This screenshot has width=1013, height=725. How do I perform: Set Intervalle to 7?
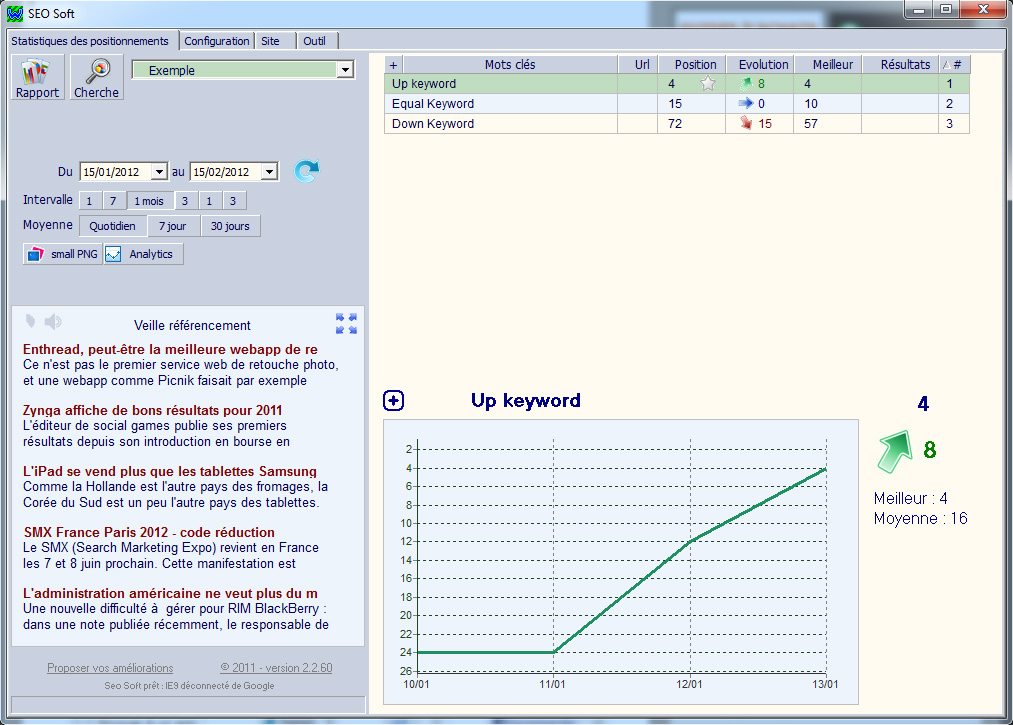[113, 201]
